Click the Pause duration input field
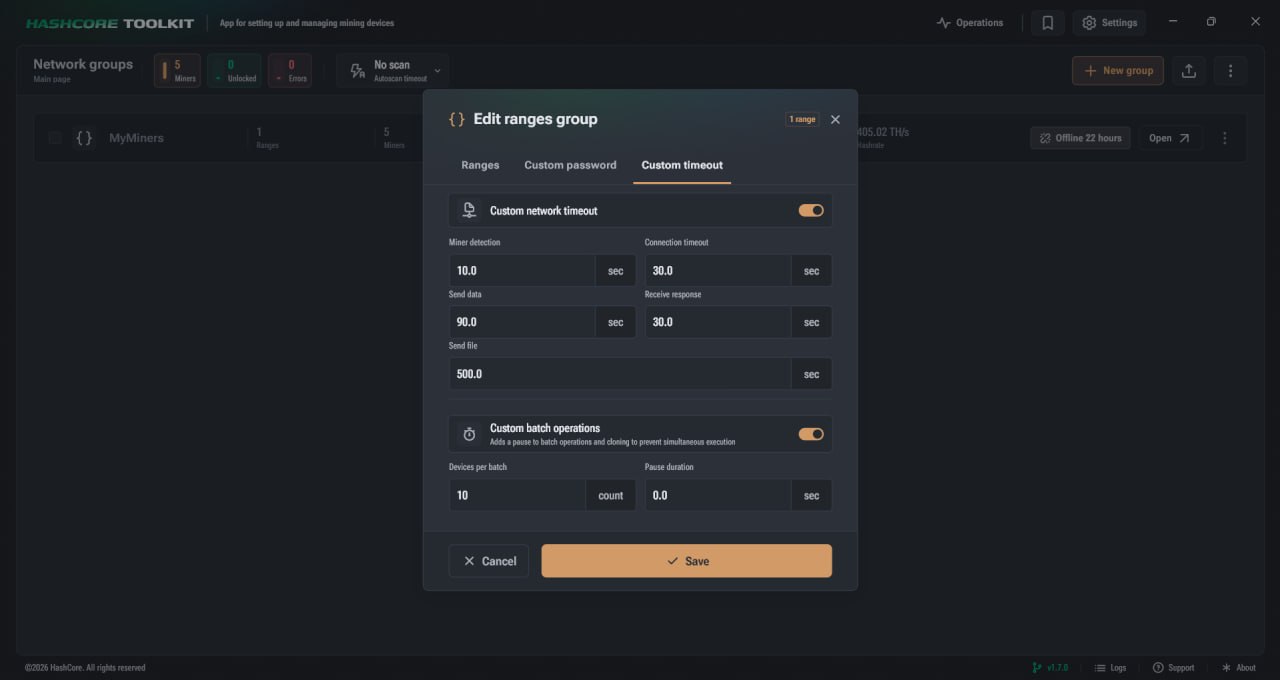Viewport: 1280px width, 680px height. tap(718, 495)
